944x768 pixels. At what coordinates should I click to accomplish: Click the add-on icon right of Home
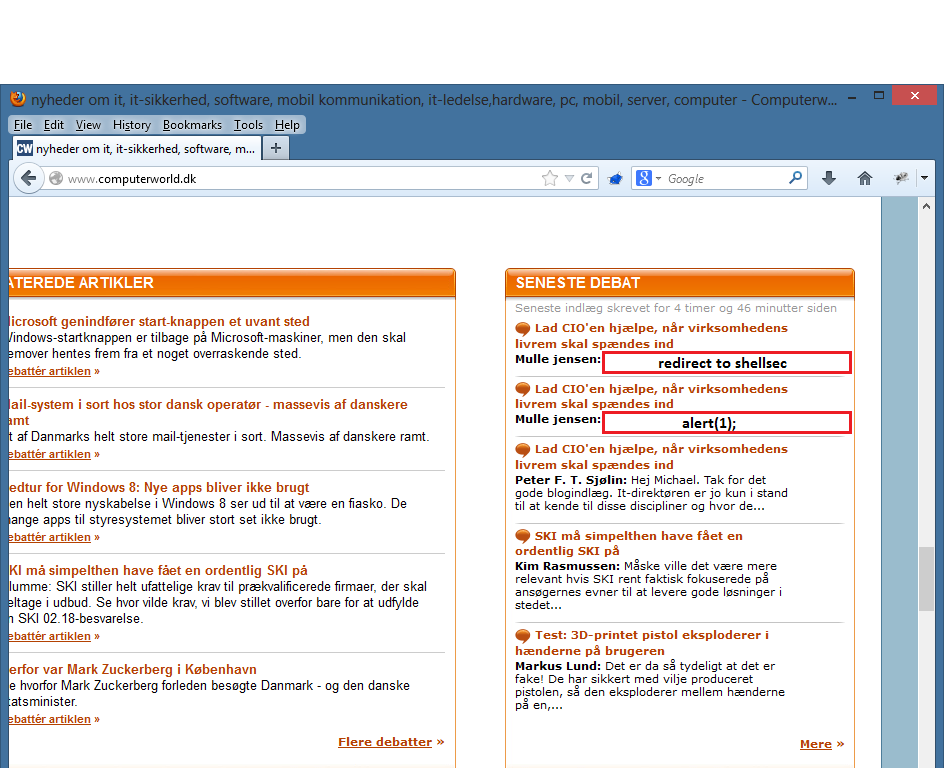pyautogui.click(x=901, y=178)
